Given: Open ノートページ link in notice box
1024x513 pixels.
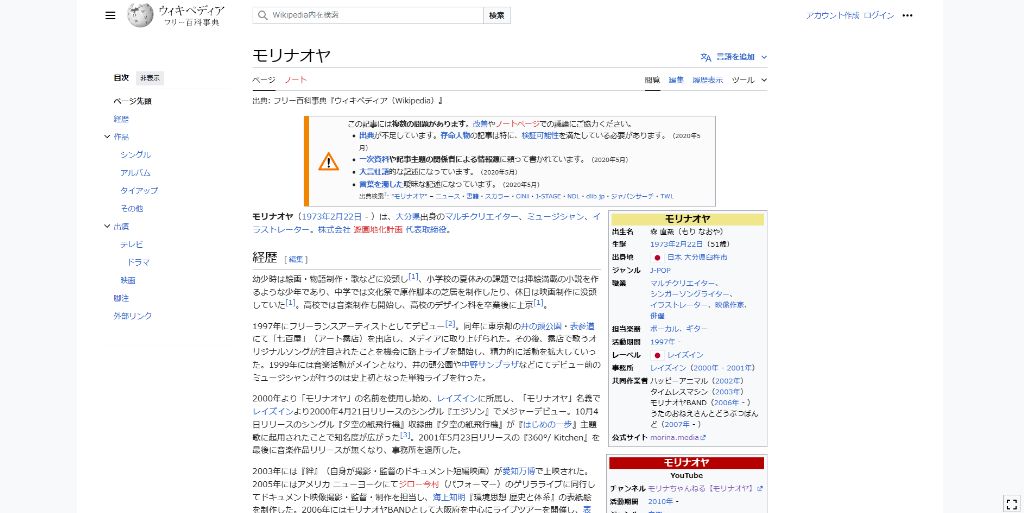Looking at the screenshot, I should pos(517,123).
